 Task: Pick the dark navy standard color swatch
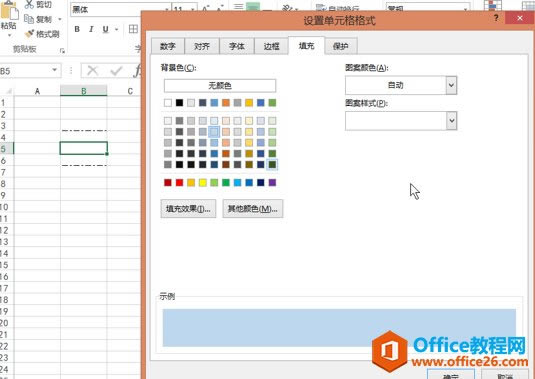coord(261,183)
